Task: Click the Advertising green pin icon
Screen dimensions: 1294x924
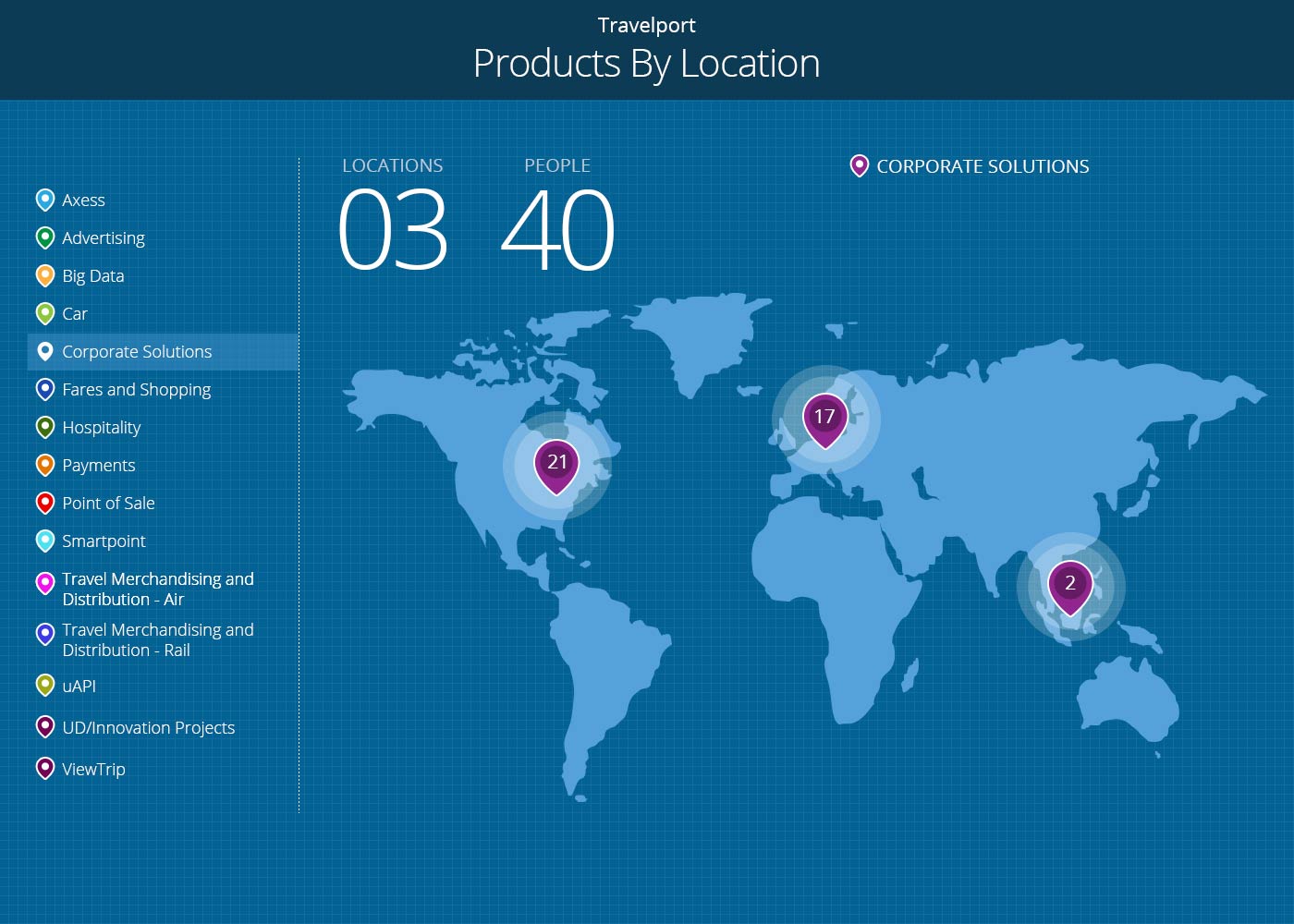Action: click(44, 237)
